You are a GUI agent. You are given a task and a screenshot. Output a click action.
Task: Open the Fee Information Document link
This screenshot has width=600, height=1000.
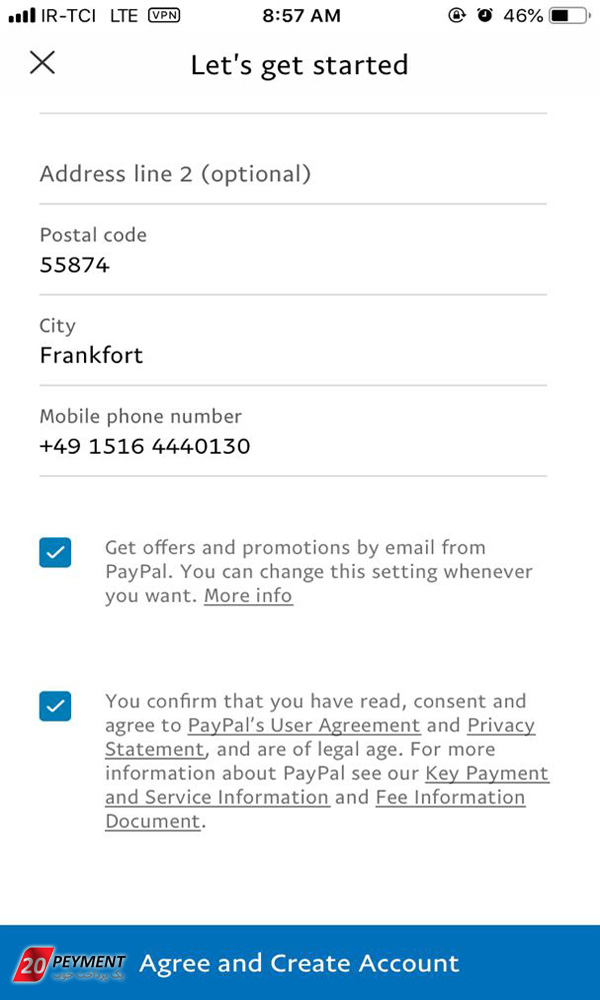coord(315,809)
